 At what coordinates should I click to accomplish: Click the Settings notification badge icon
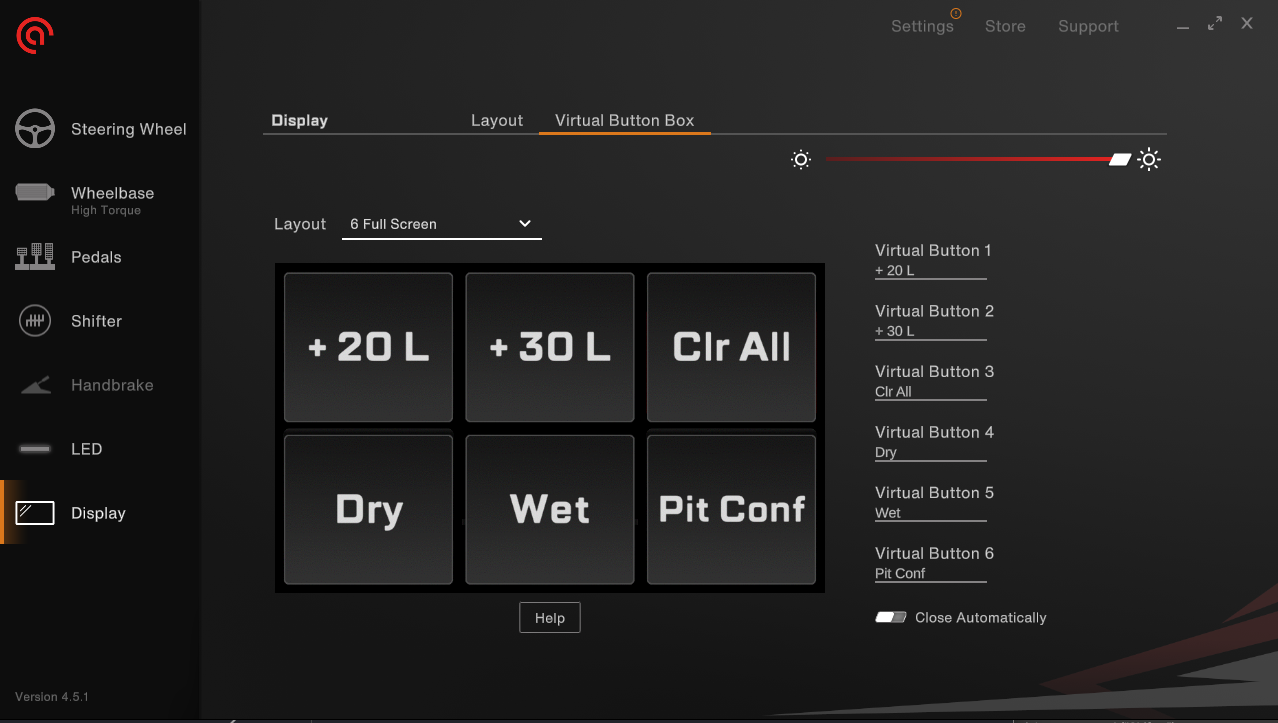(x=956, y=14)
